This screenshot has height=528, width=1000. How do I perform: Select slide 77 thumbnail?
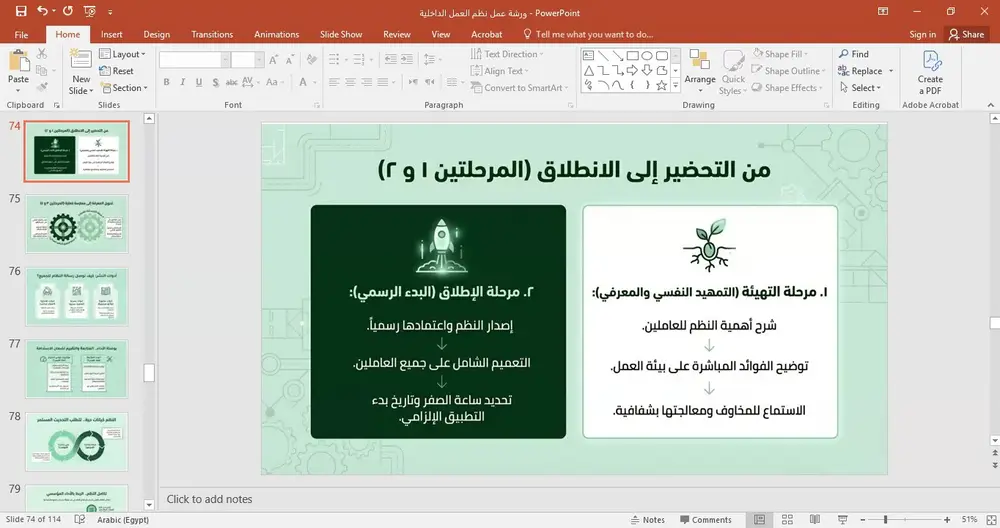coord(77,369)
